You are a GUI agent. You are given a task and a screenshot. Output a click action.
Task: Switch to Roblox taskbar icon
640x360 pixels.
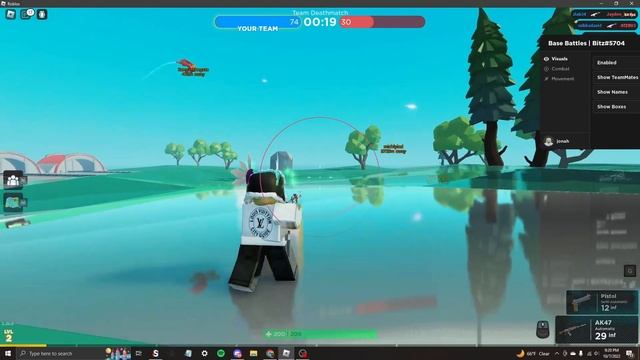pos(286,353)
